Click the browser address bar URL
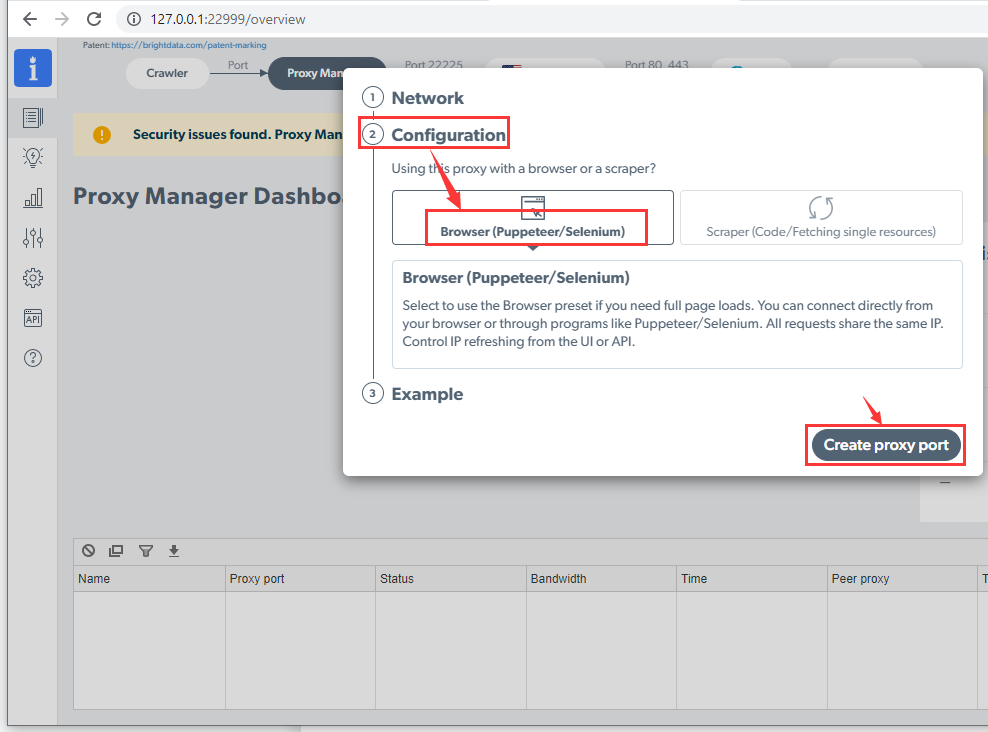The height and width of the screenshot is (732, 988). (230, 19)
